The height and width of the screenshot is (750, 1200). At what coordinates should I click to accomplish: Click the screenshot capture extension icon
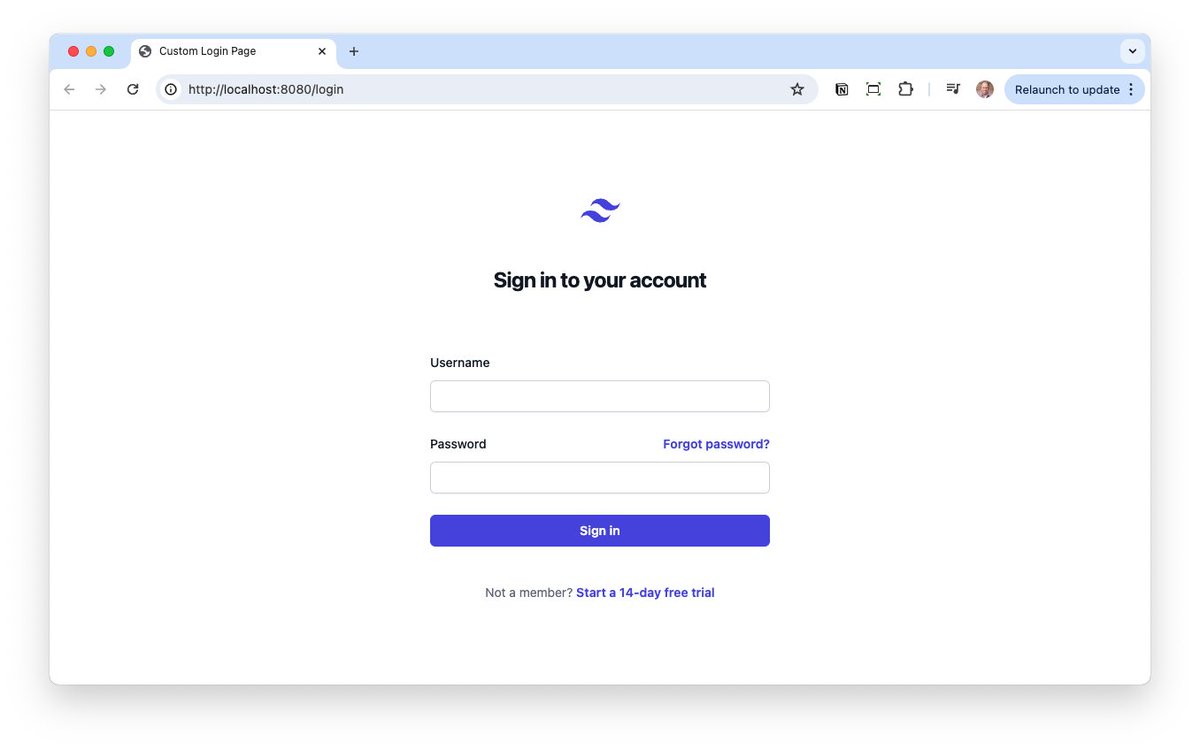click(873, 89)
